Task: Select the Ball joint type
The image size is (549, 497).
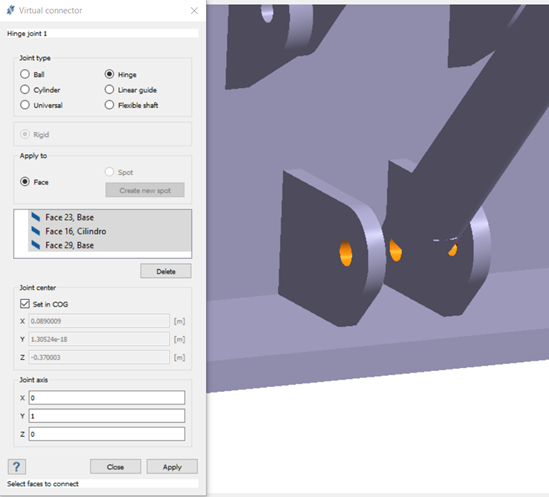Action: [25, 74]
